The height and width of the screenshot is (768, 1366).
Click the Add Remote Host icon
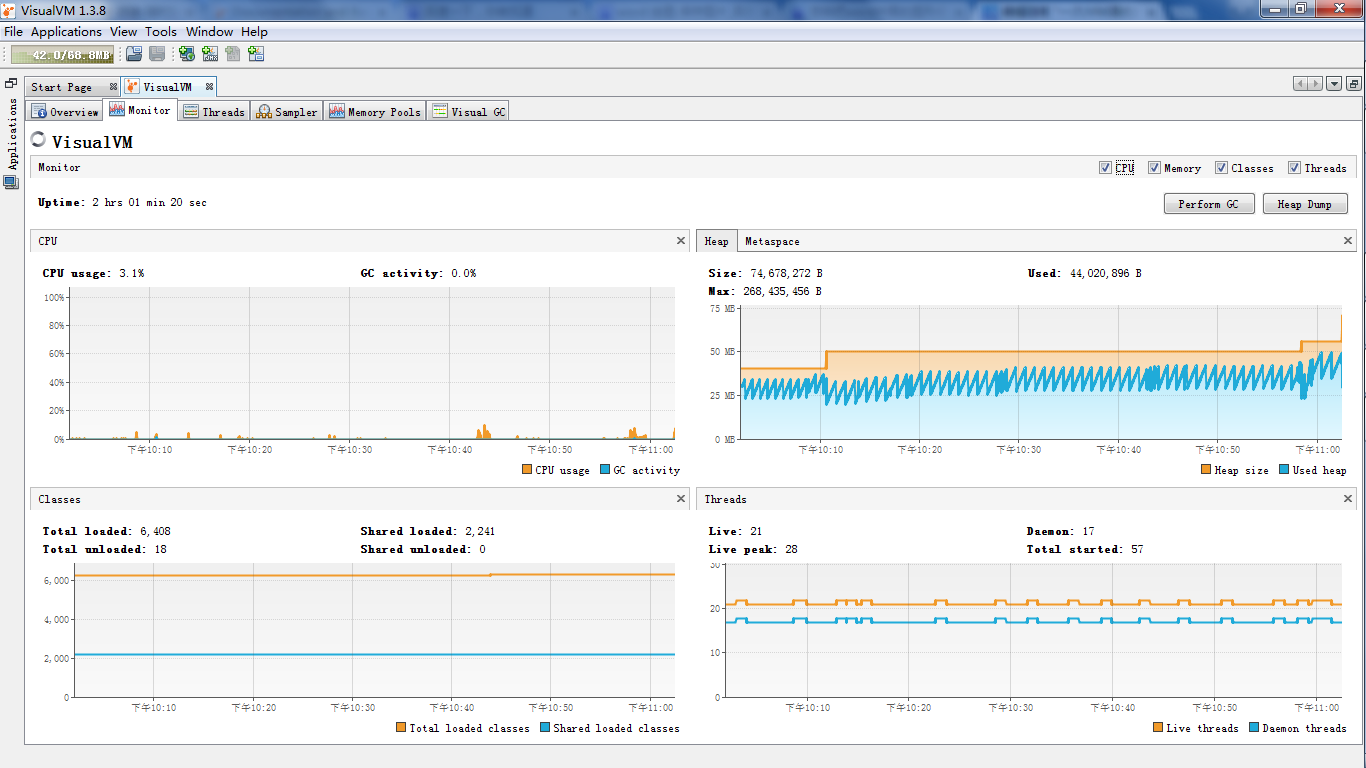pyautogui.click(x=187, y=54)
